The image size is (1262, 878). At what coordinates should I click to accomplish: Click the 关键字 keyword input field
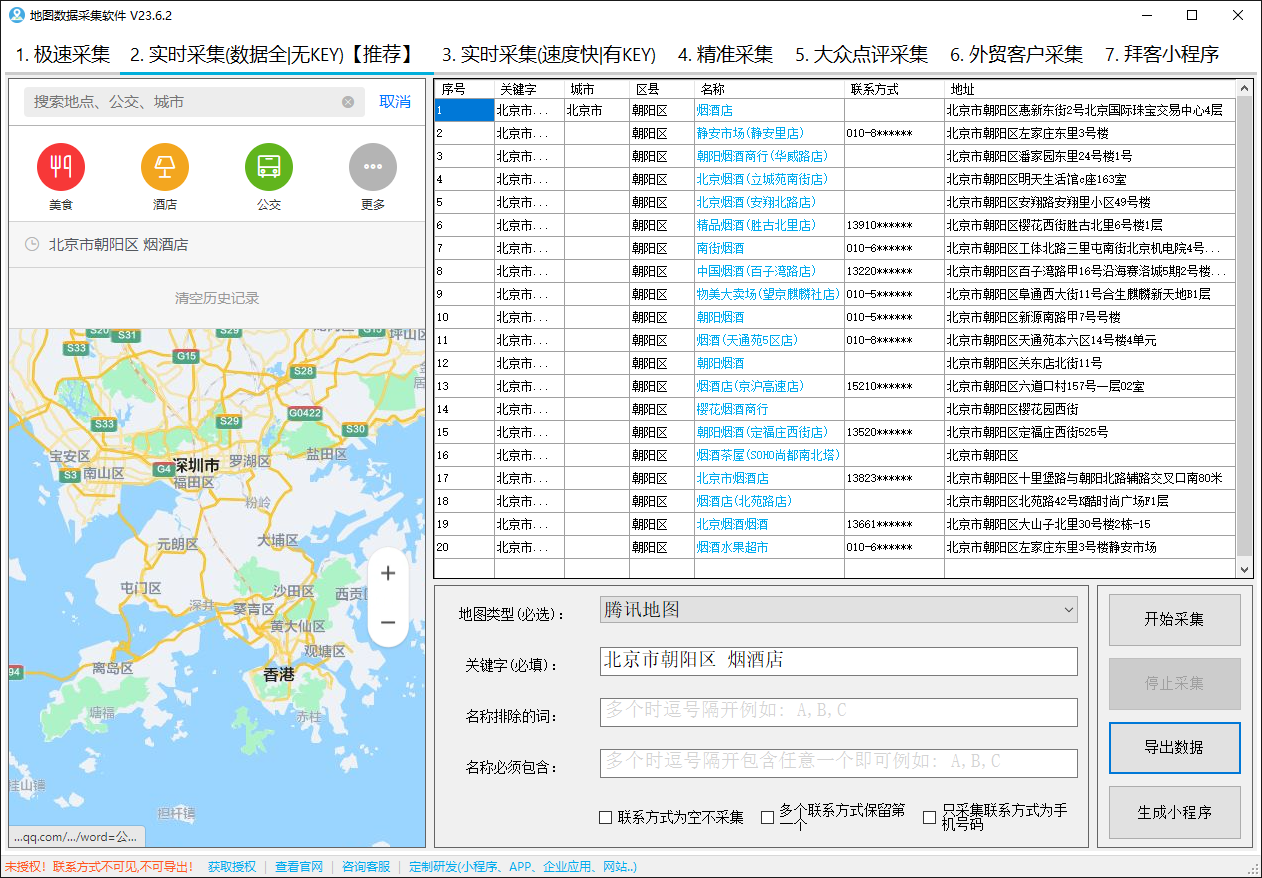(x=838, y=660)
